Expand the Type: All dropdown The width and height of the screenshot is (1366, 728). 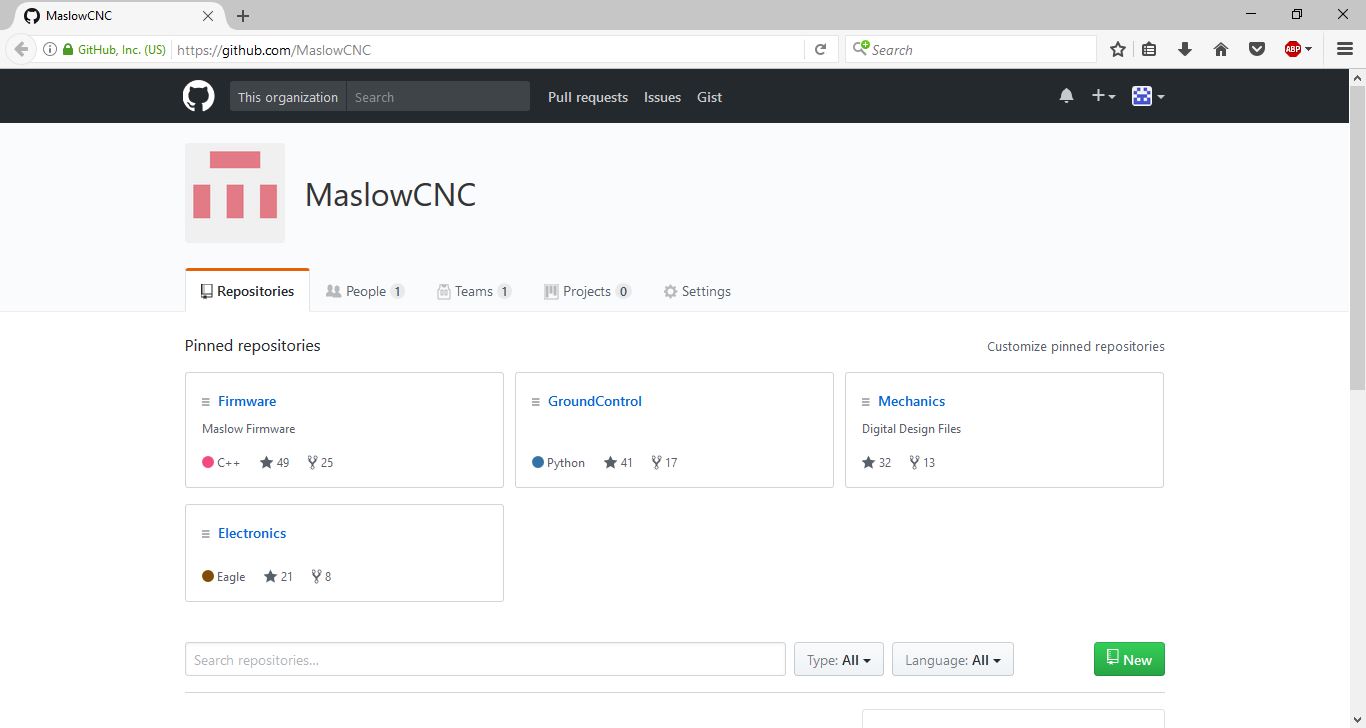[839, 659]
